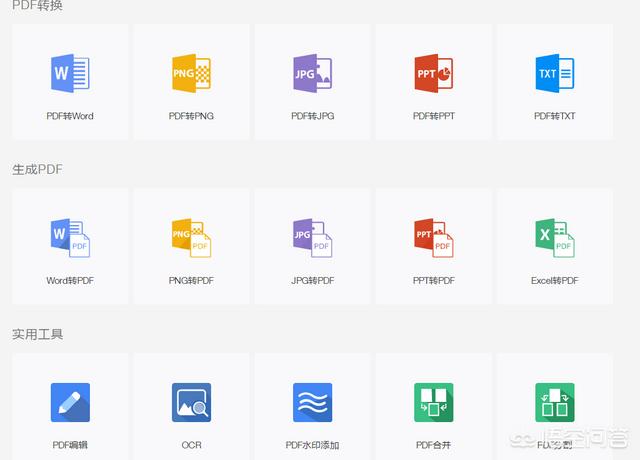Launch the PPT转PDF icon

434,238
